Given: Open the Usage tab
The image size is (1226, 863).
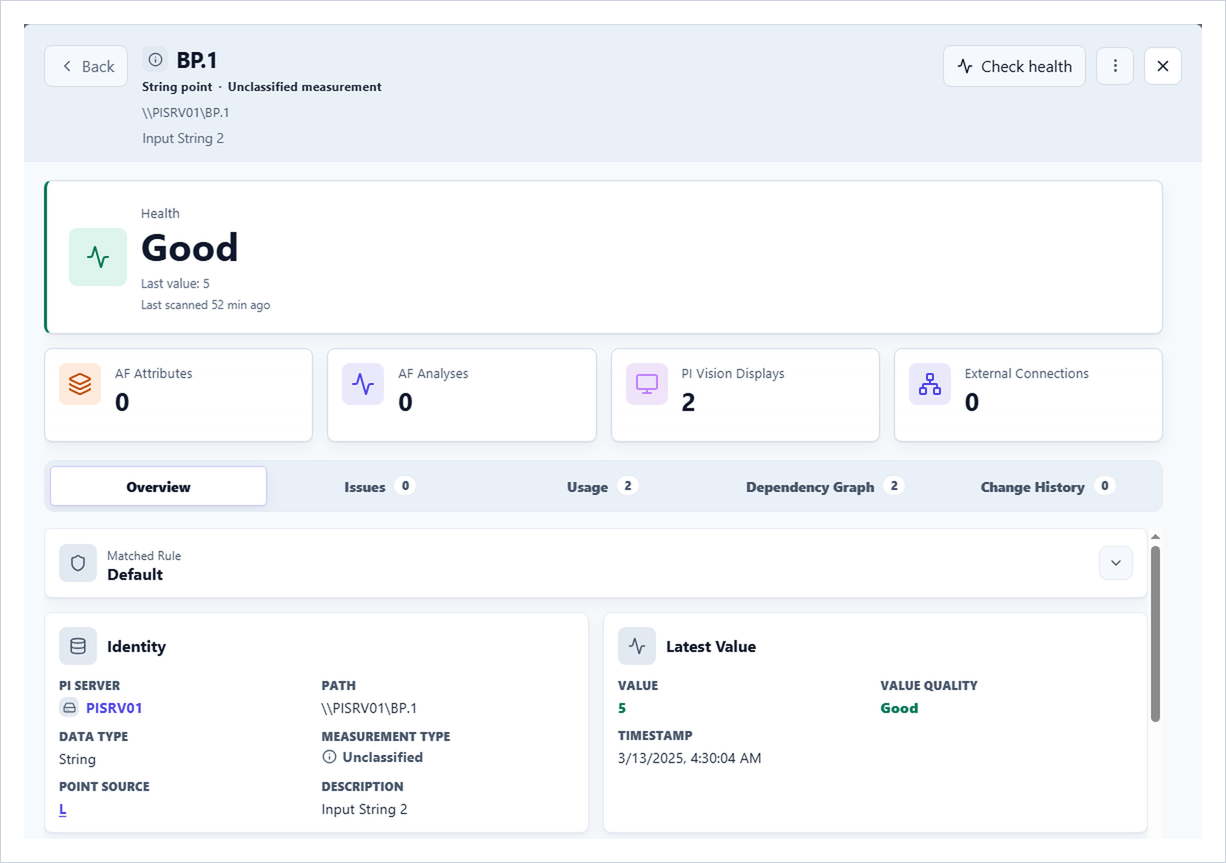Looking at the screenshot, I should 602,487.
